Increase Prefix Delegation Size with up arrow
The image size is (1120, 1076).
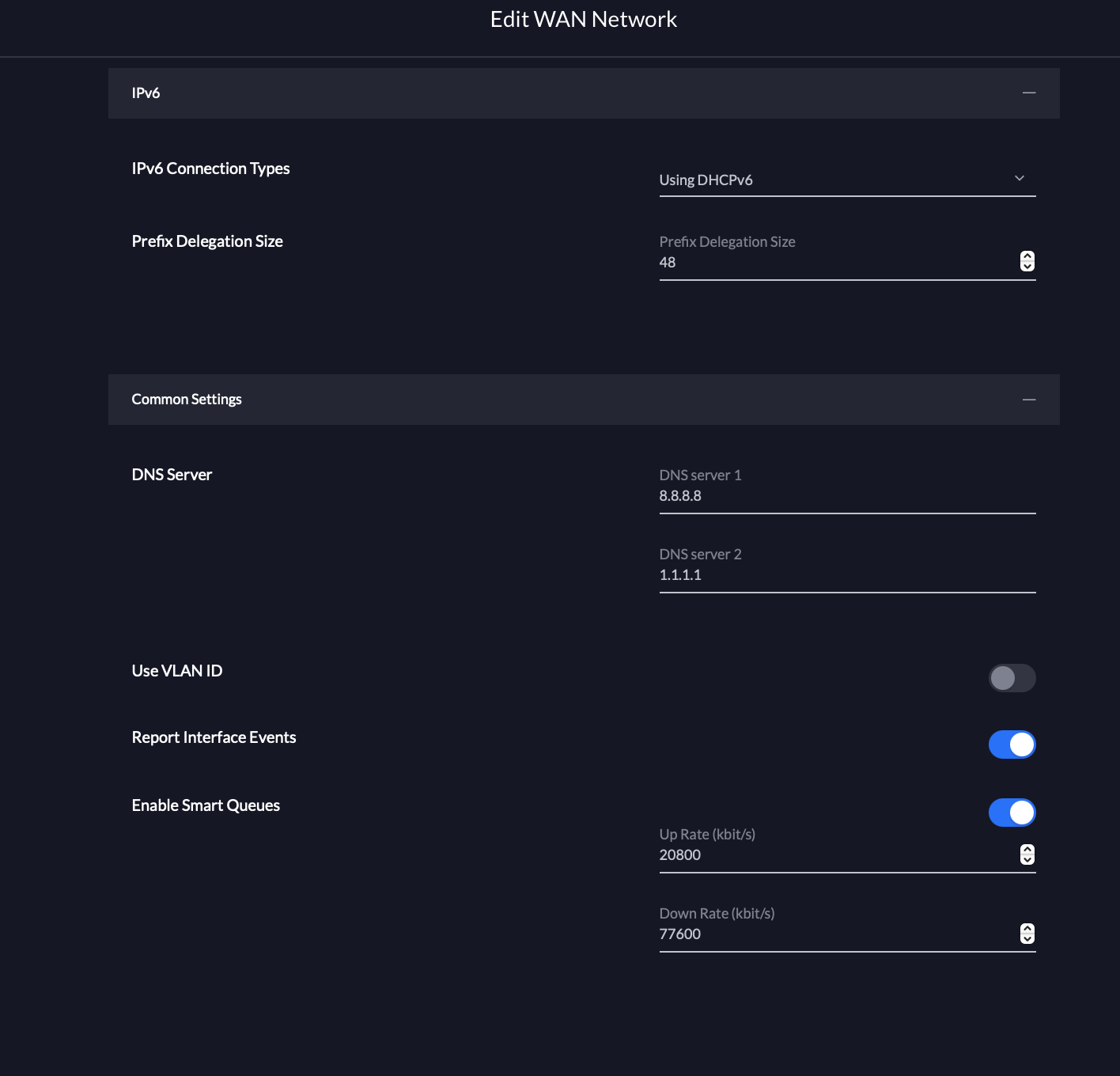[x=1027, y=256]
